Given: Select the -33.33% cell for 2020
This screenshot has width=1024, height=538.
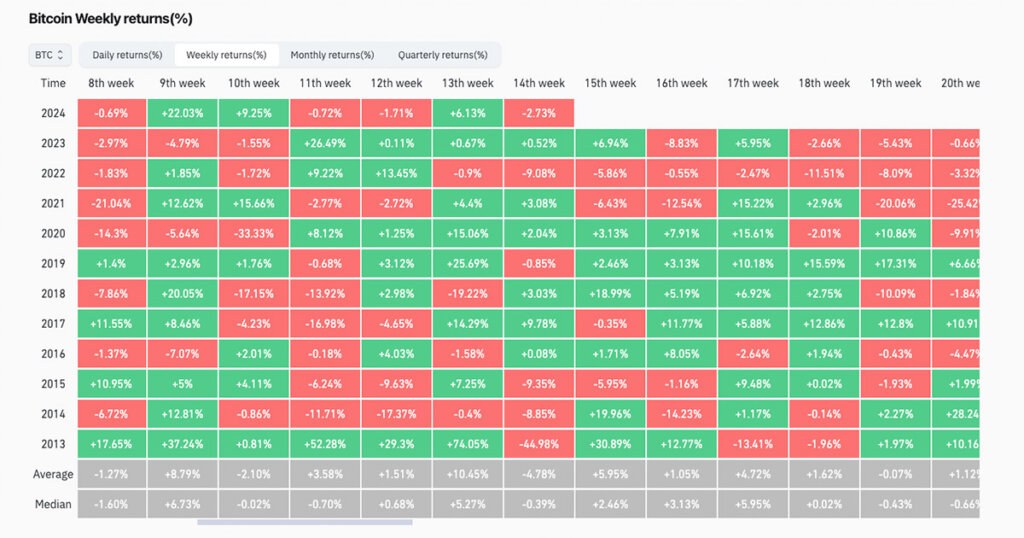Looking at the screenshot, I should pyautogui.click(x=254, y=234).
